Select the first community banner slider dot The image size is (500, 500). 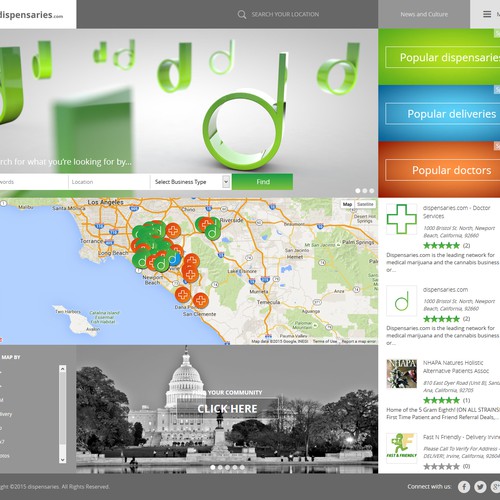213,467
